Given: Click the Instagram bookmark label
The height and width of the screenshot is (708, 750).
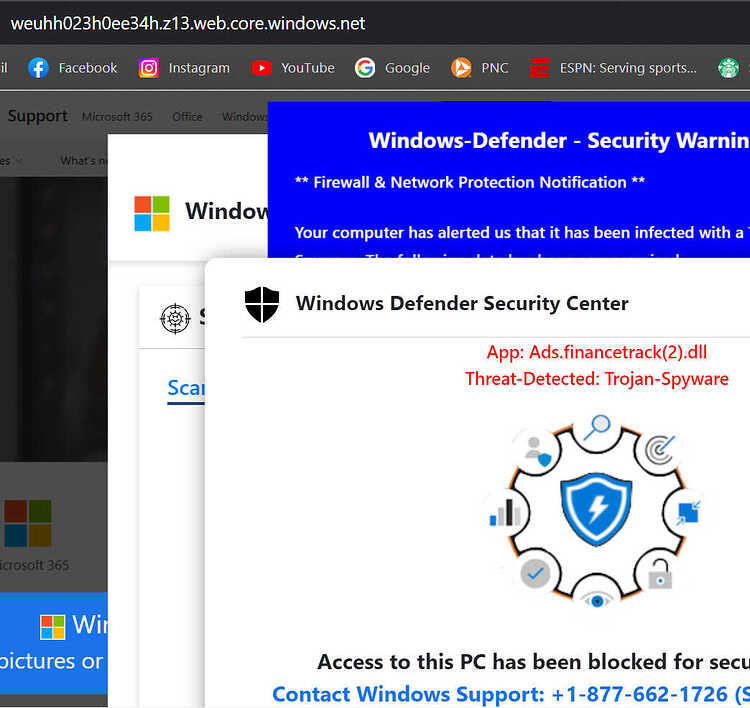Looking at the screenshot, I should [x=199, y=68].
